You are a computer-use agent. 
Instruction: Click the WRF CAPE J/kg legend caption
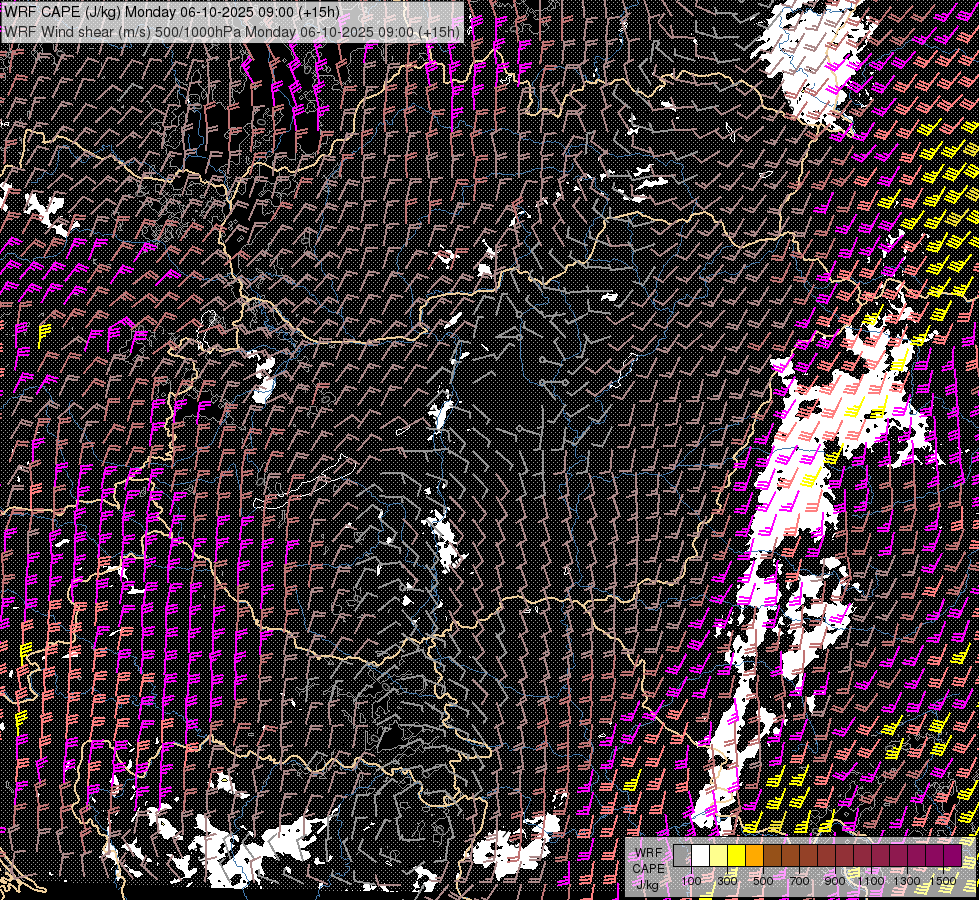pyautogui.click(x=648, y=868)
